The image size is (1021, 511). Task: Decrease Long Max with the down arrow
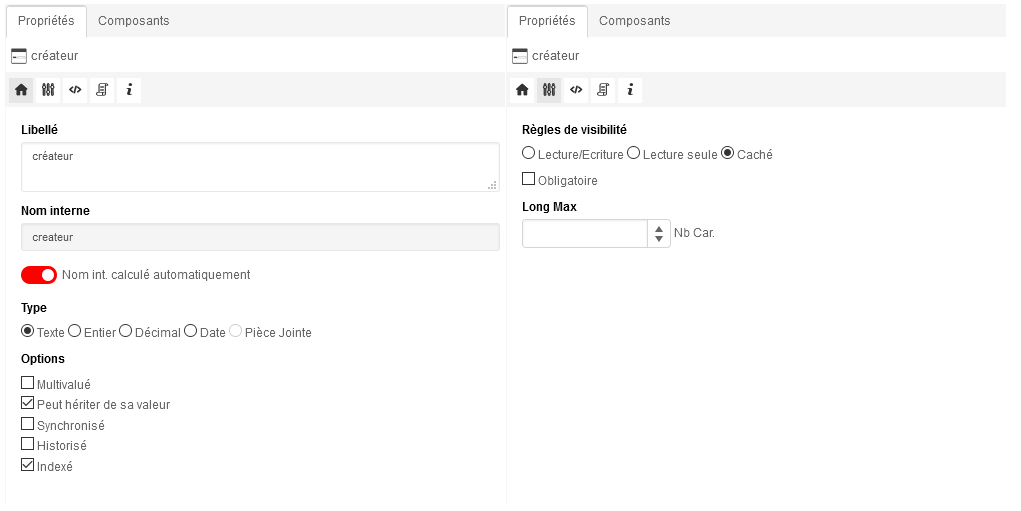point(659,239)
